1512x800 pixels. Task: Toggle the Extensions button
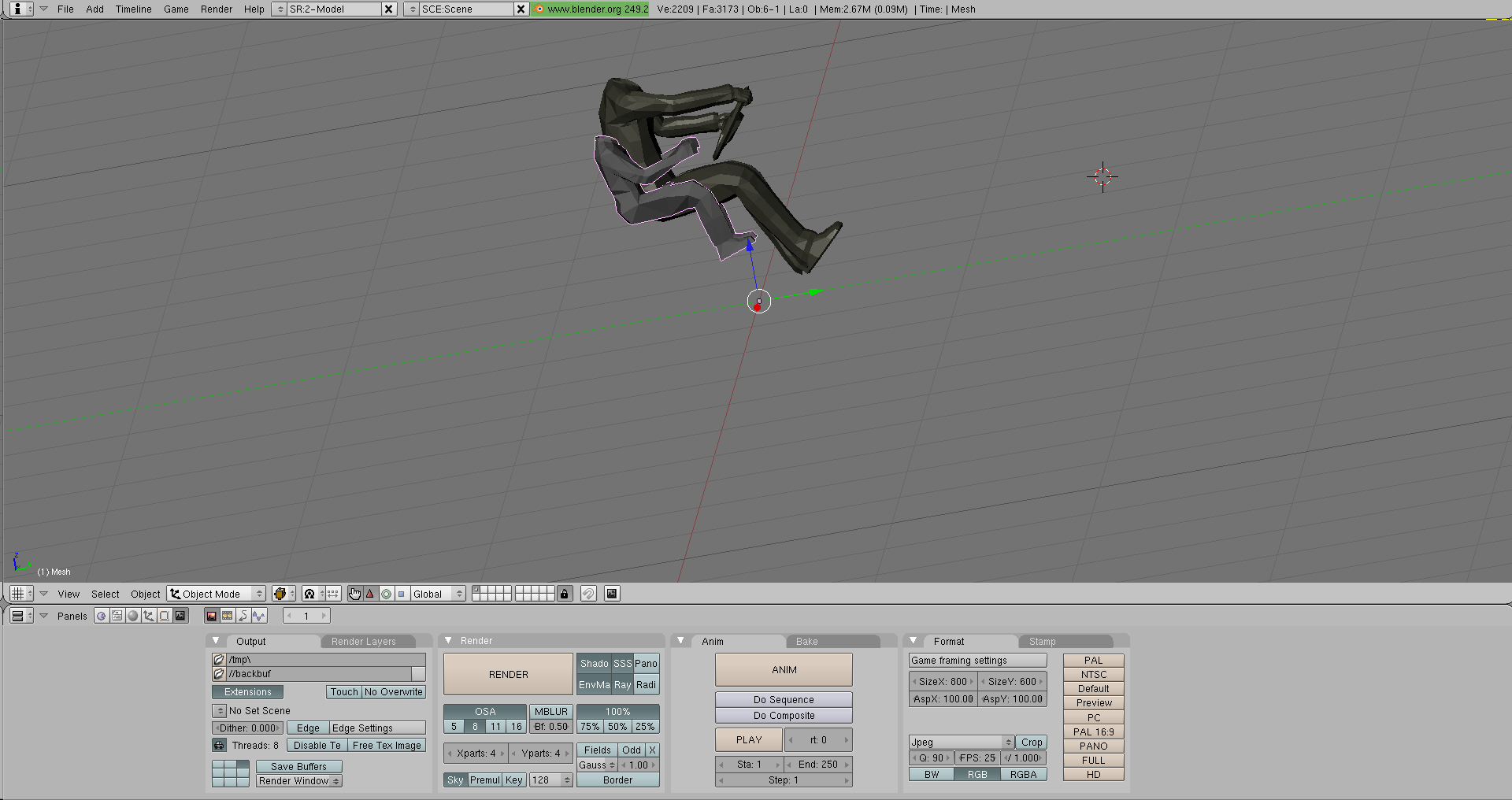pyautogui.click(x=247, y=692)
